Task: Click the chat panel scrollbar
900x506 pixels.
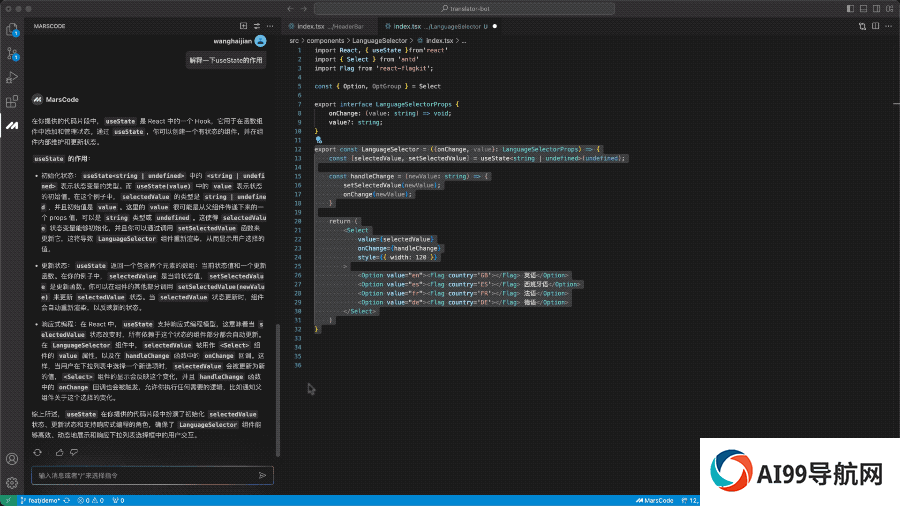Action: 278,390
